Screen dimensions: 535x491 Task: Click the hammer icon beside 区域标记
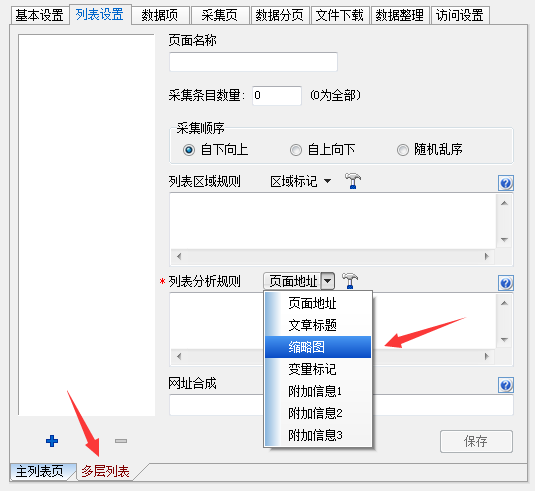(353, 180)
